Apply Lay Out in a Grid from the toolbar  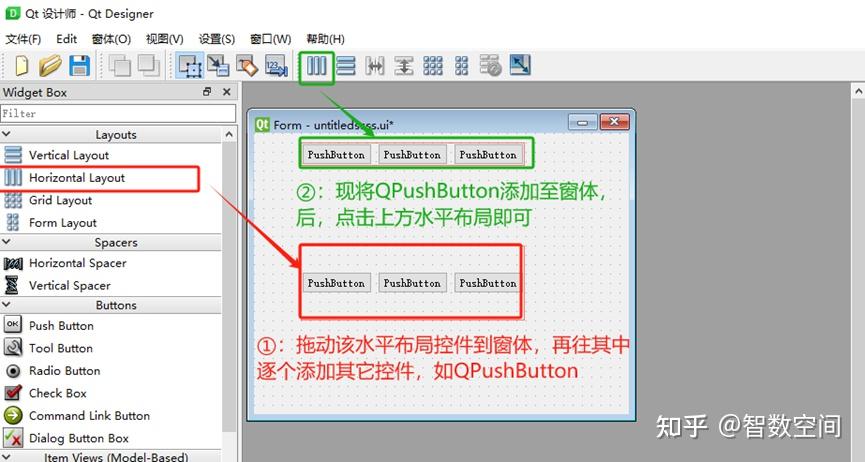(x=433, y=66)
